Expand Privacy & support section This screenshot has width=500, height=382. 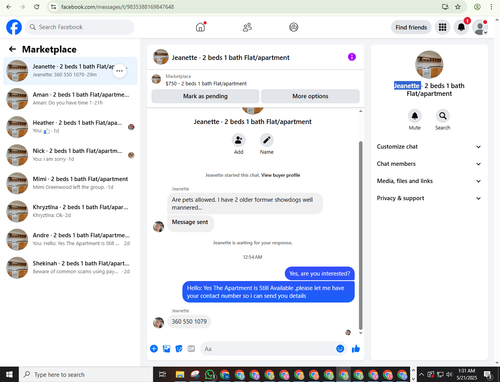click(x=429, y=198)
